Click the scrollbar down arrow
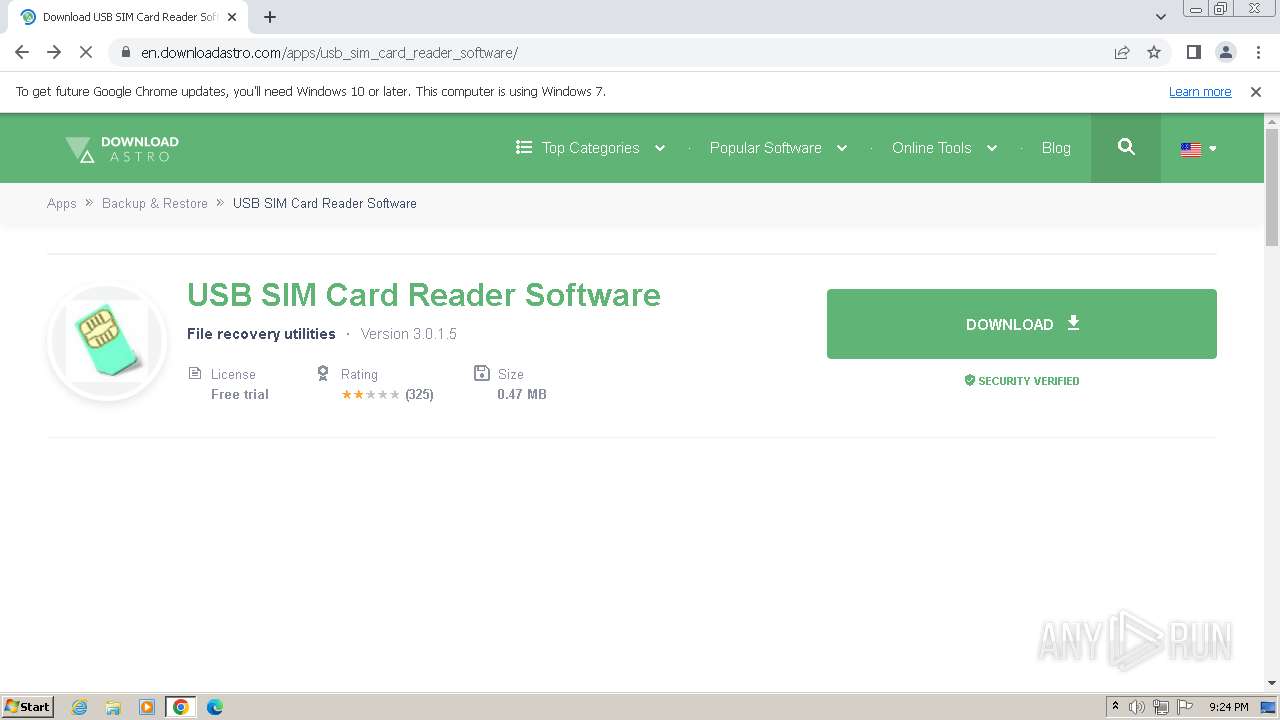This screenshot has width=1280, height=720. (x=1272, y=683)
